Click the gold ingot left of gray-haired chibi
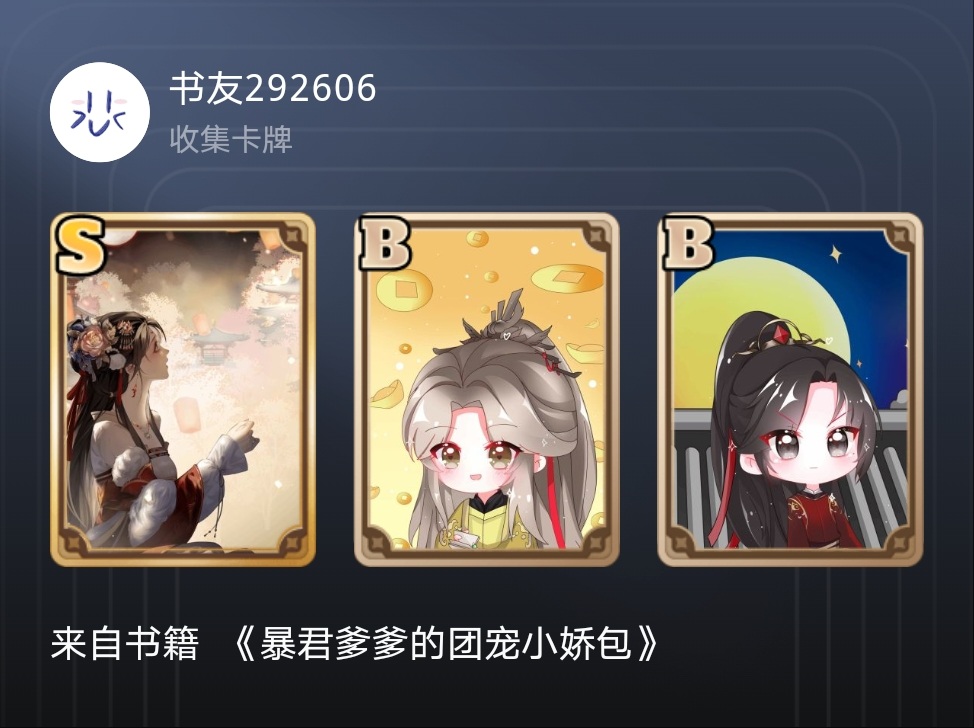 tap(388, 396)
